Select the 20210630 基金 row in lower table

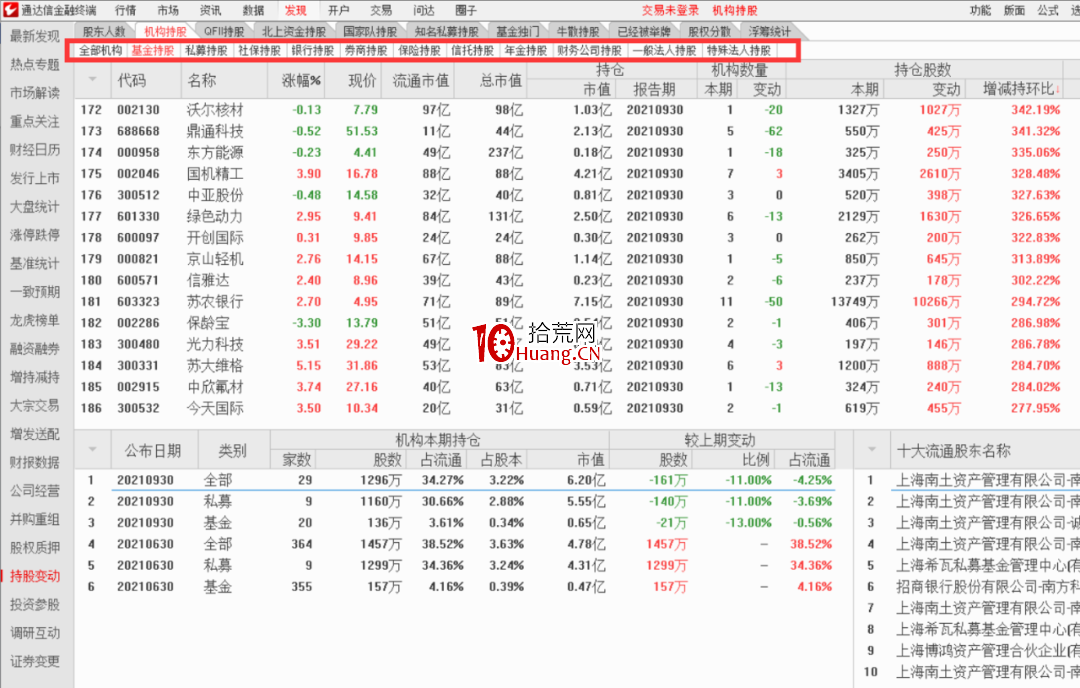click(x=455, y=587)
